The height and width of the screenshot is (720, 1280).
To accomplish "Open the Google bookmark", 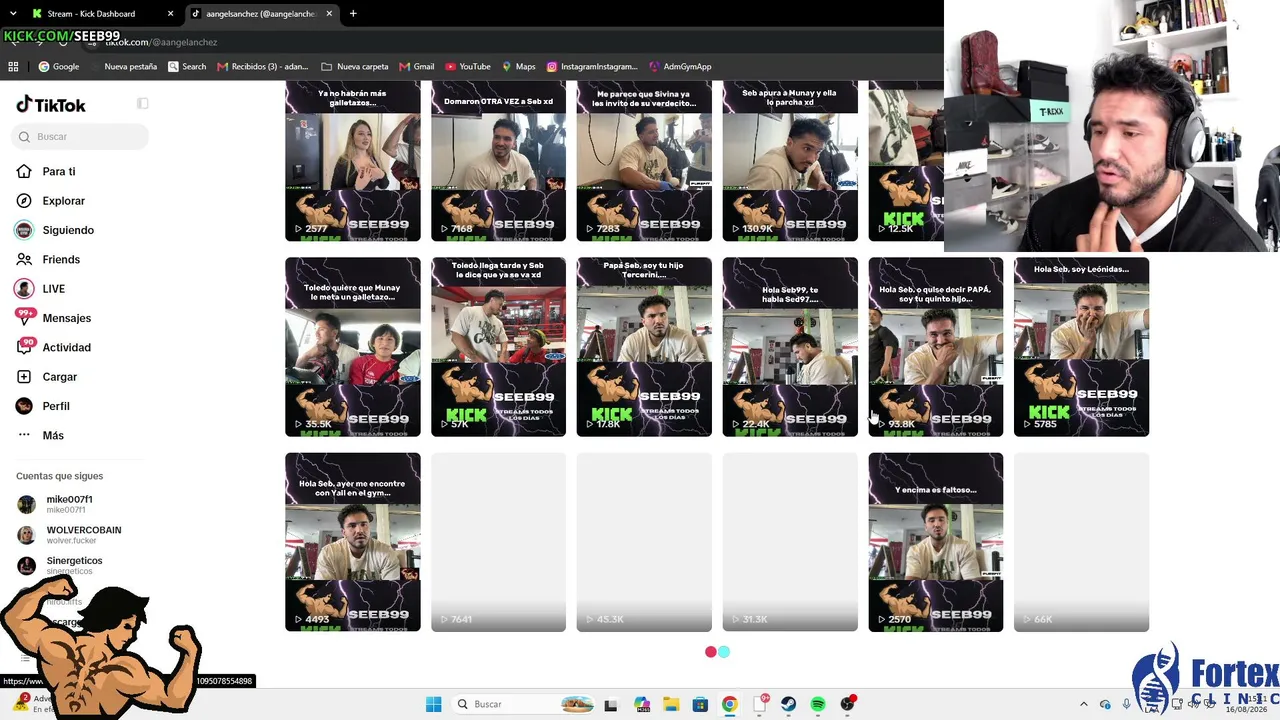I will coord(59,67).
